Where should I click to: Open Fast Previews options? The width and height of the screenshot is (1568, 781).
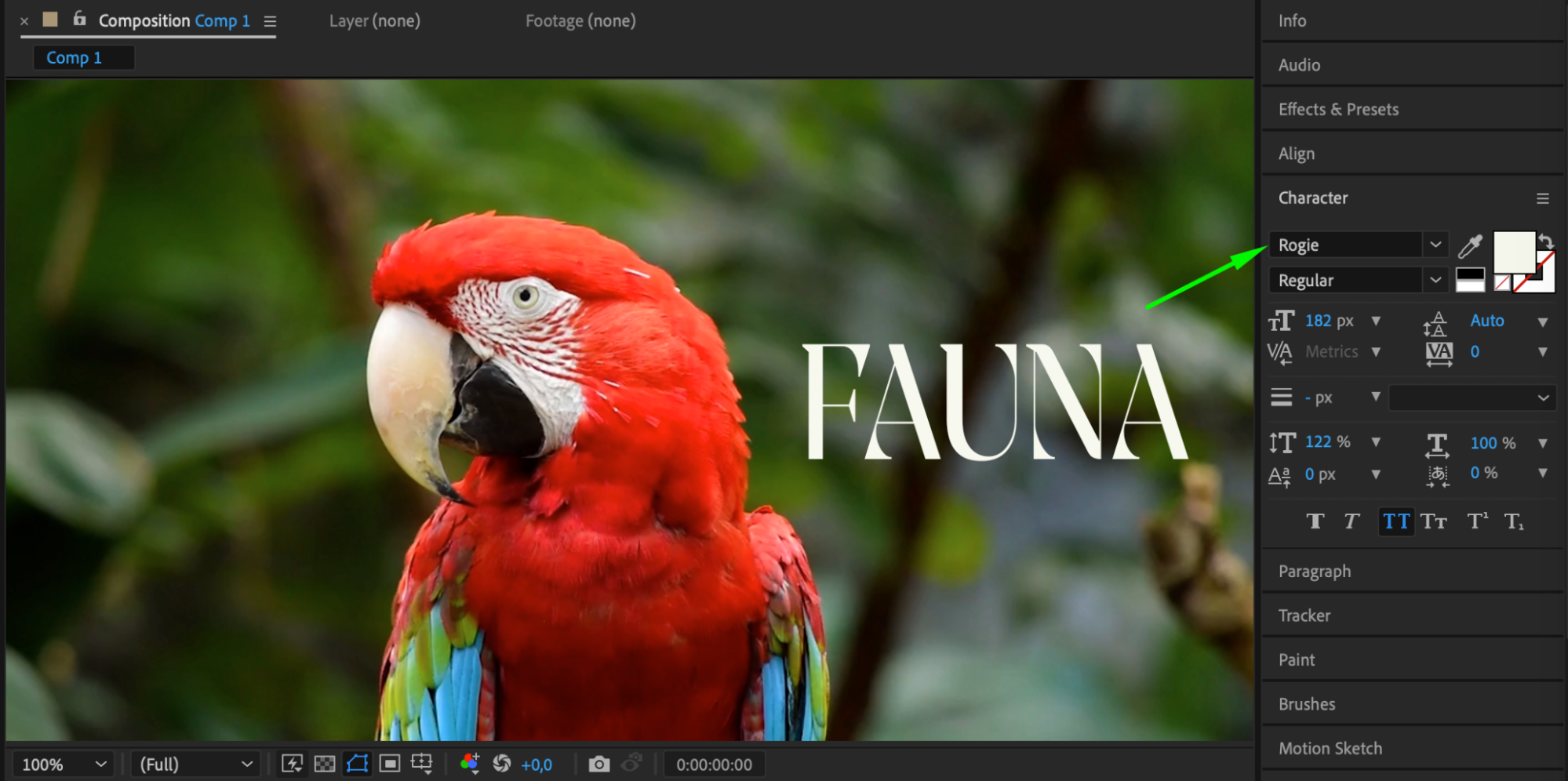[292, 764]
